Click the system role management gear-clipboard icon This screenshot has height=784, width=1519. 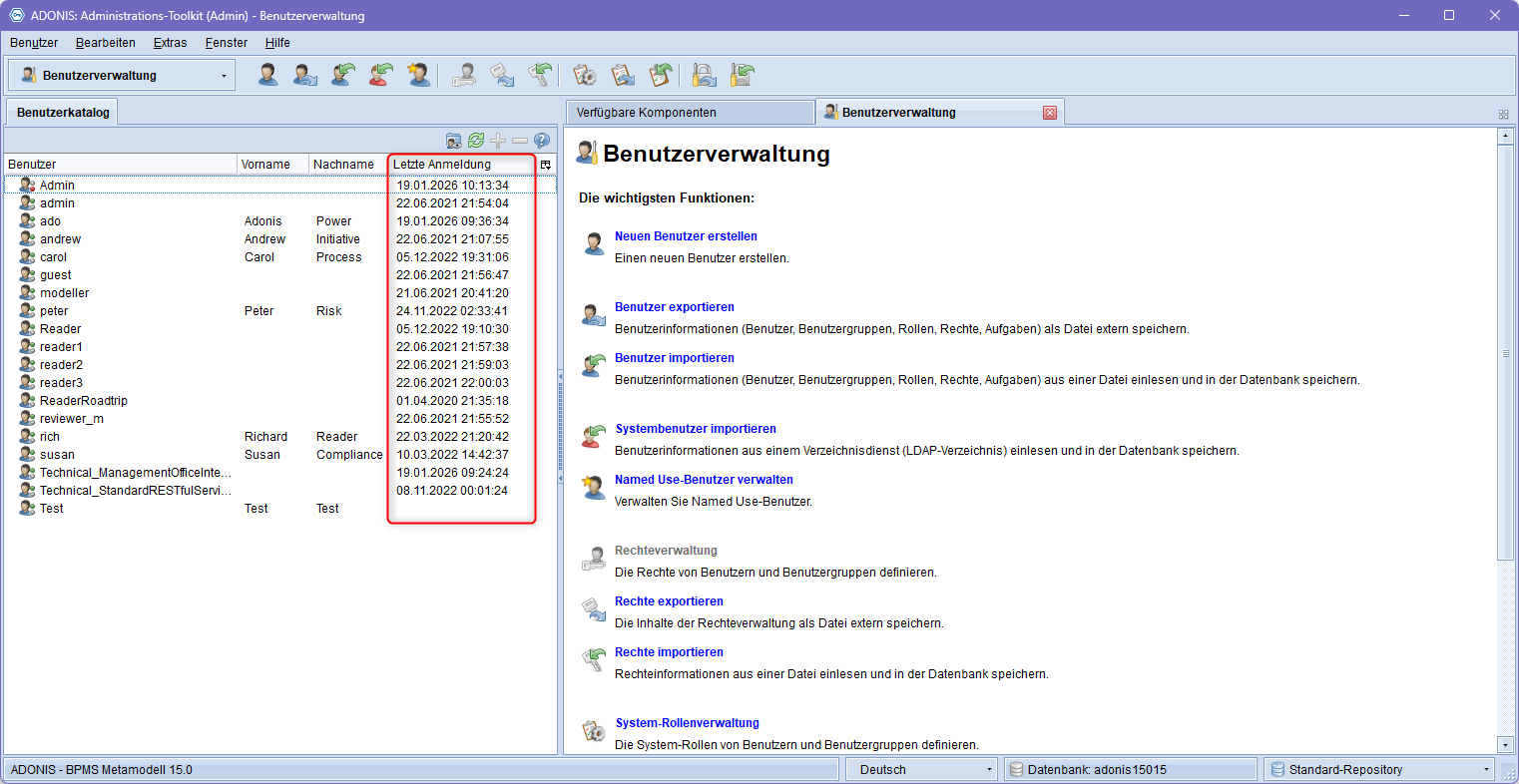[585, 75]
